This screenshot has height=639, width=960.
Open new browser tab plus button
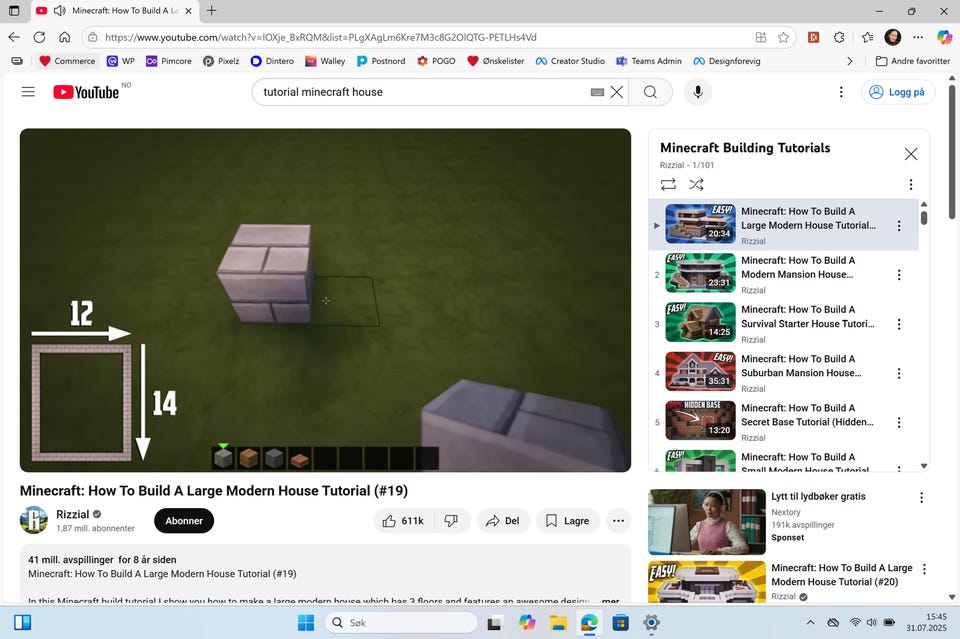pos(211,10)
